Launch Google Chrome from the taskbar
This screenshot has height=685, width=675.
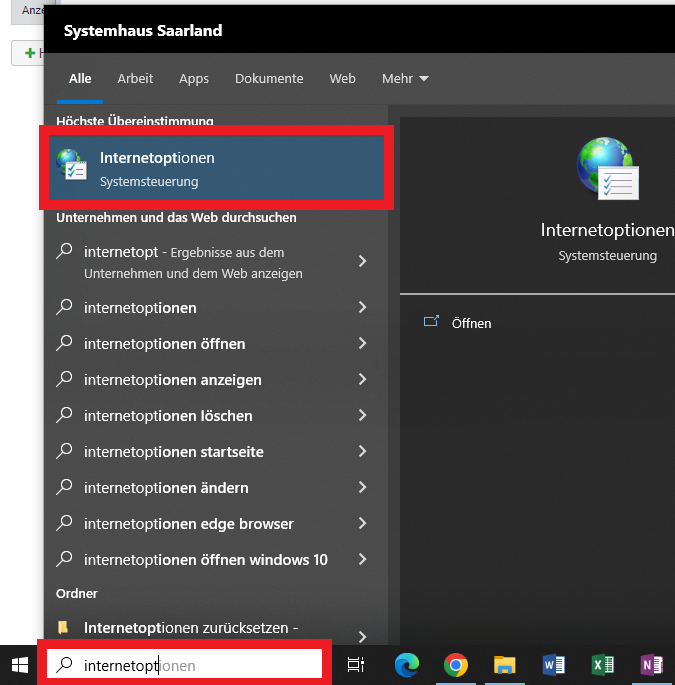point(456,665)
